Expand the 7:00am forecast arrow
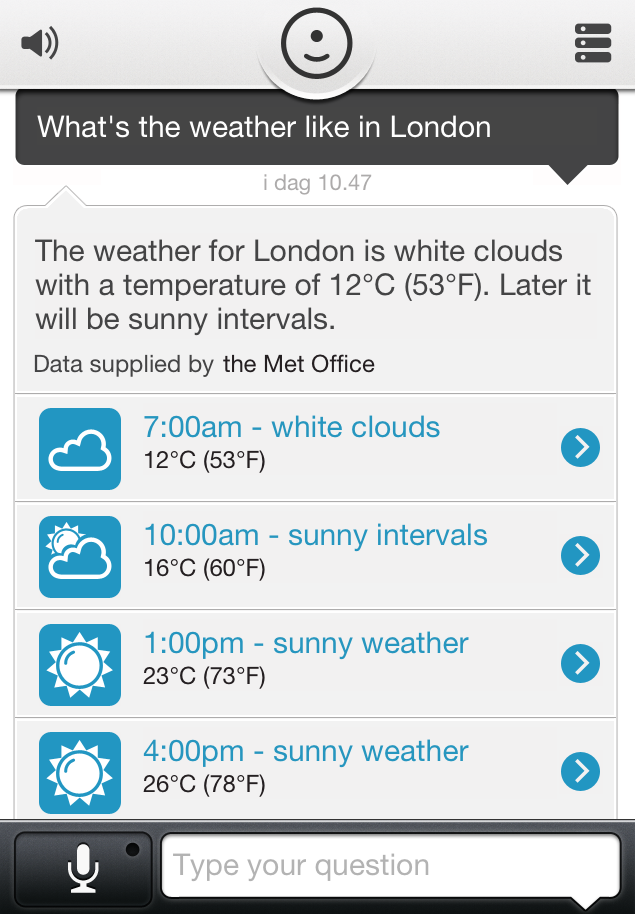 (580, 447)
